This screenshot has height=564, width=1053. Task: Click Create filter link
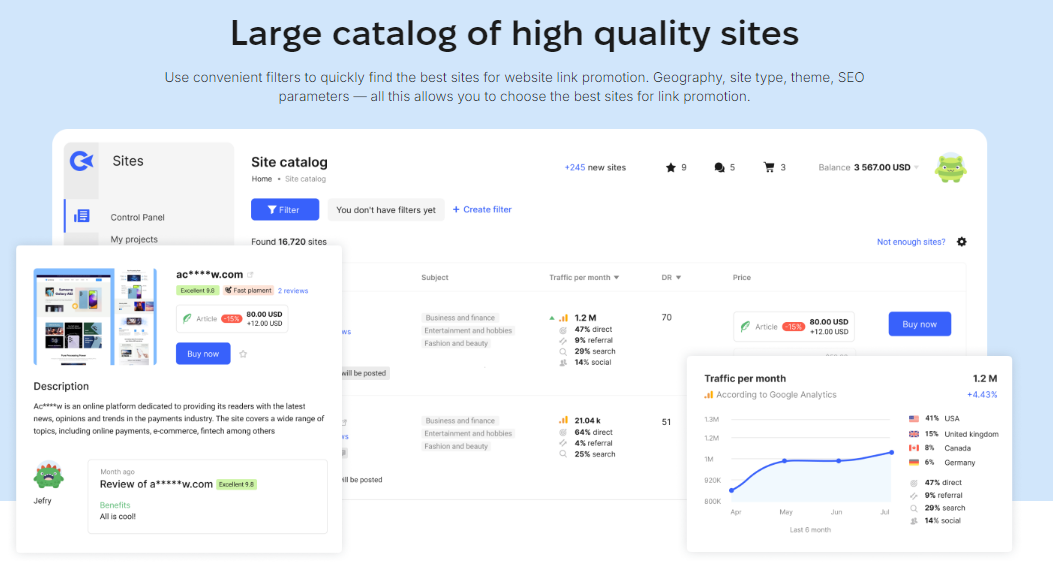[482, 209]
